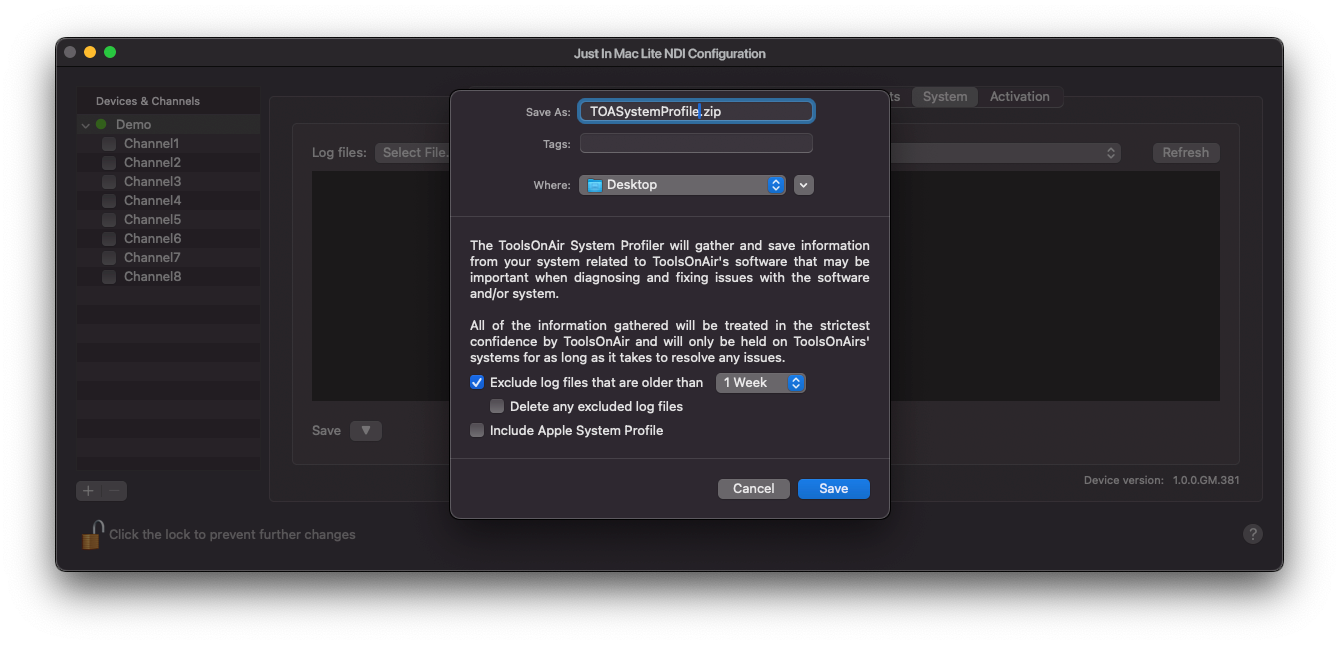Enable the Channel2 checkbox

point(109,163)
